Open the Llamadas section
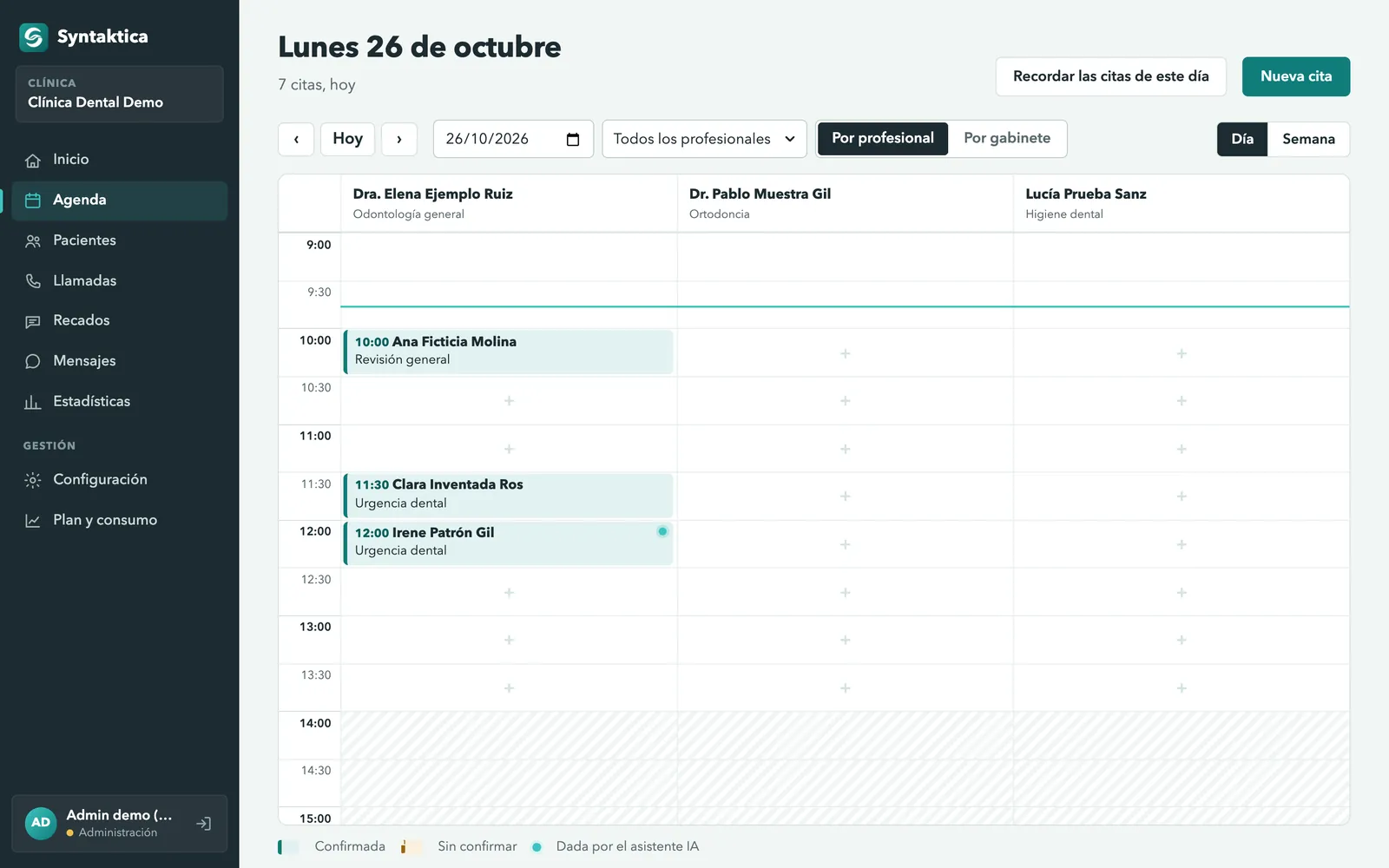 point(120,280)
